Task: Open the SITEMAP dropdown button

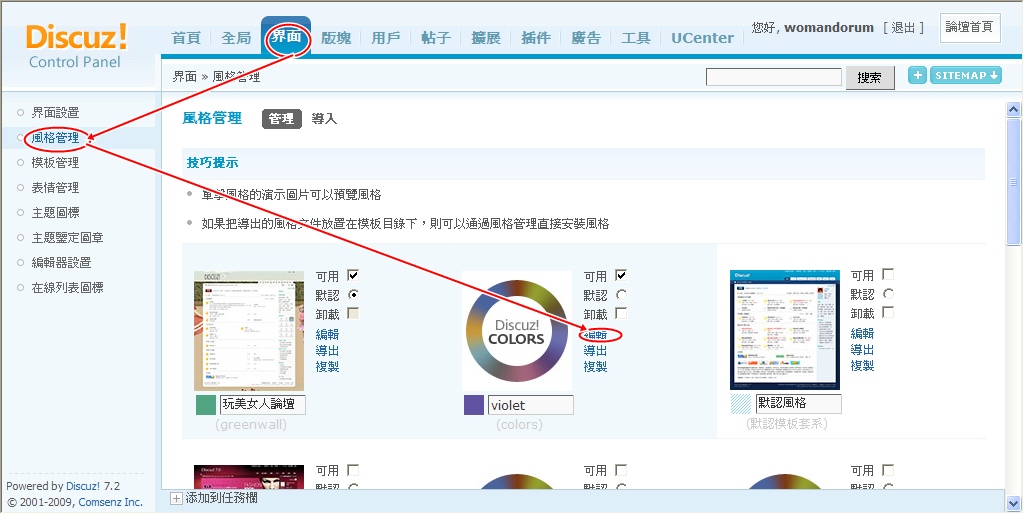Action: [x=966, y=75]
